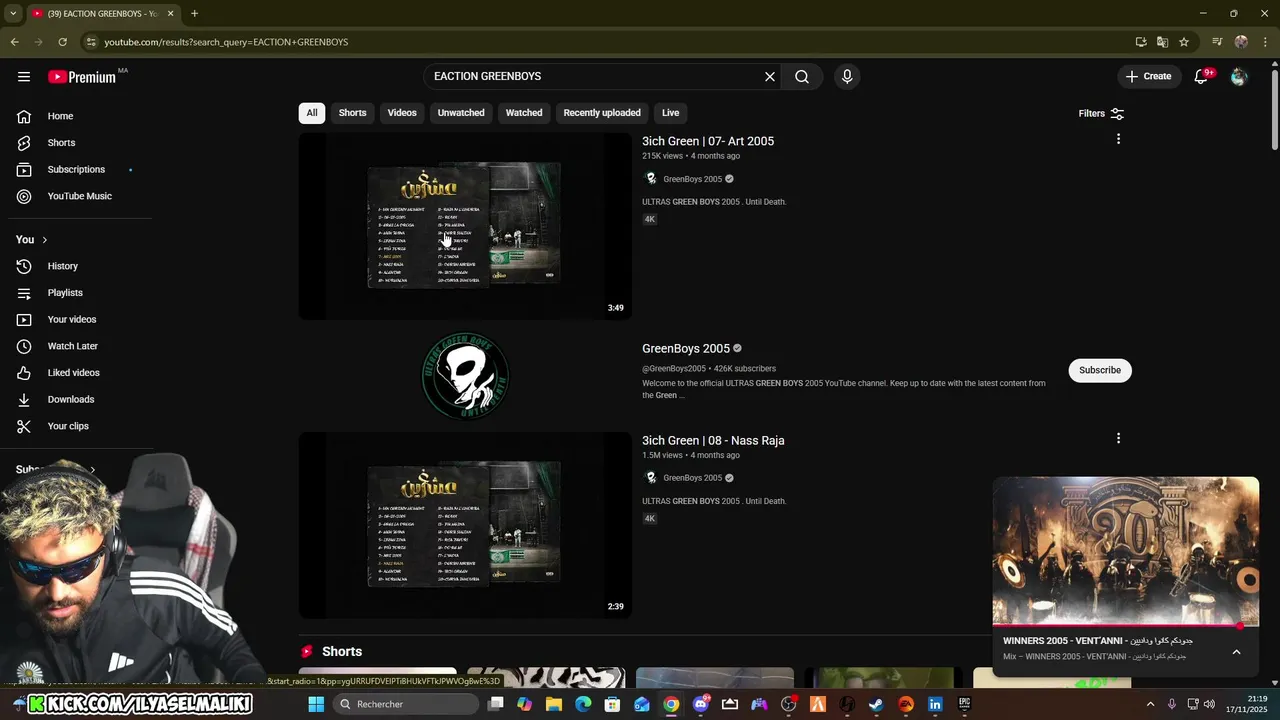1280x720 pixels.
Task: Reload the page
Action: [x=62, y=42]
